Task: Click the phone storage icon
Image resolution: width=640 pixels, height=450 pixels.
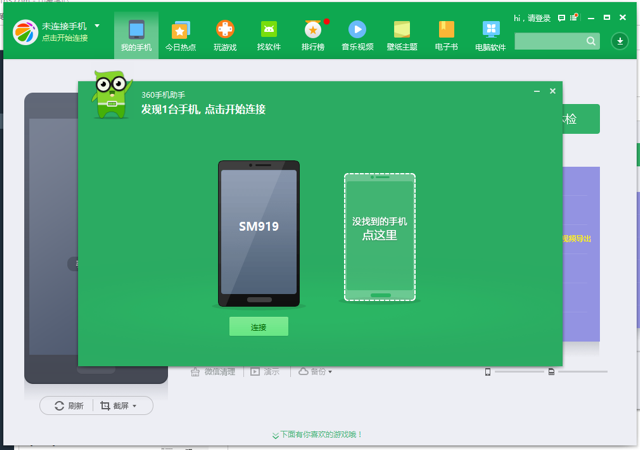Action: (487, 372)
